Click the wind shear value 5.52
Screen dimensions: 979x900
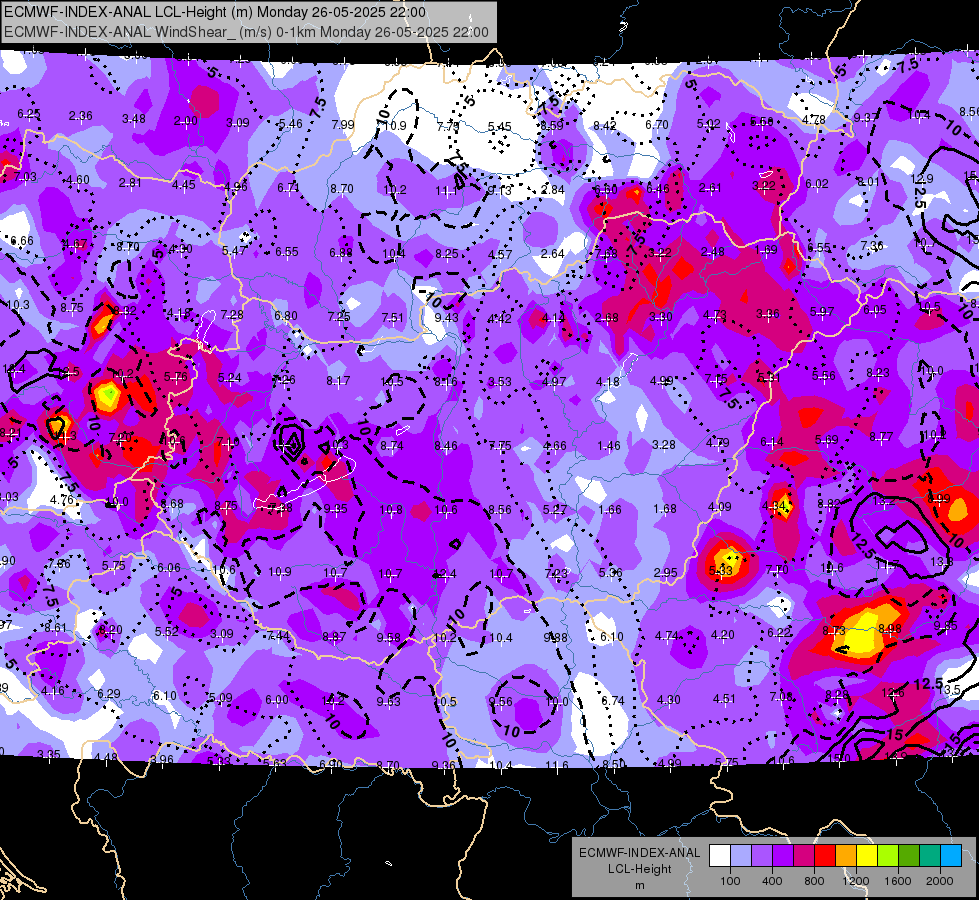coord(167,631)
